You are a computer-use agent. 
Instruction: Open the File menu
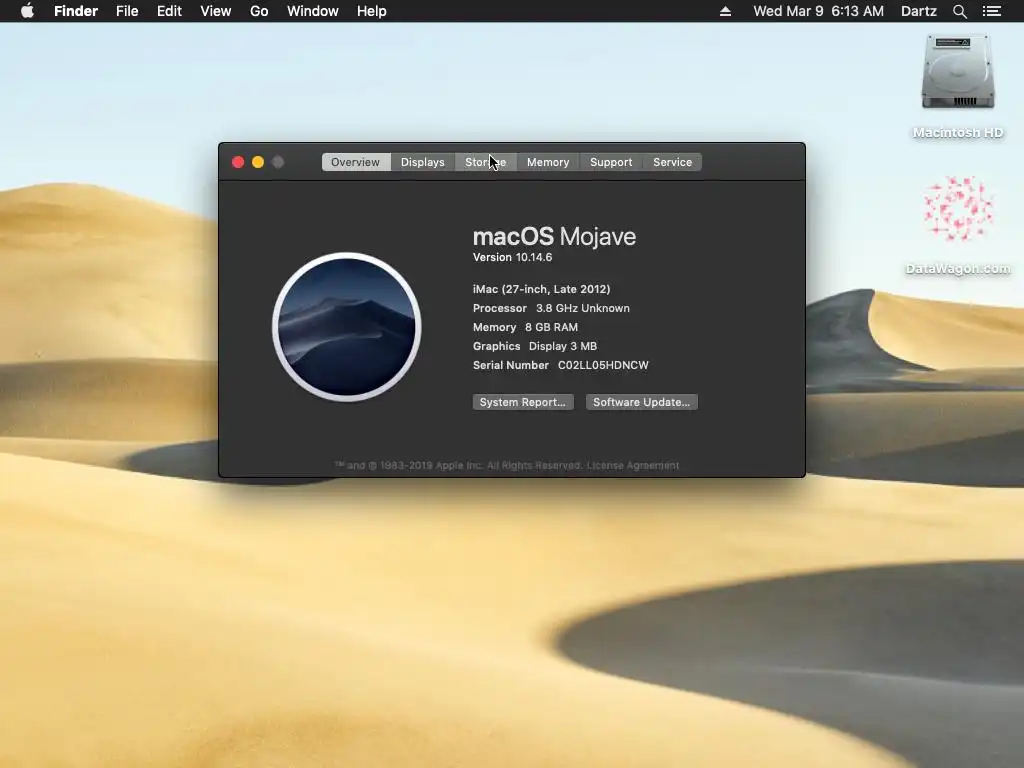point(127,11)
